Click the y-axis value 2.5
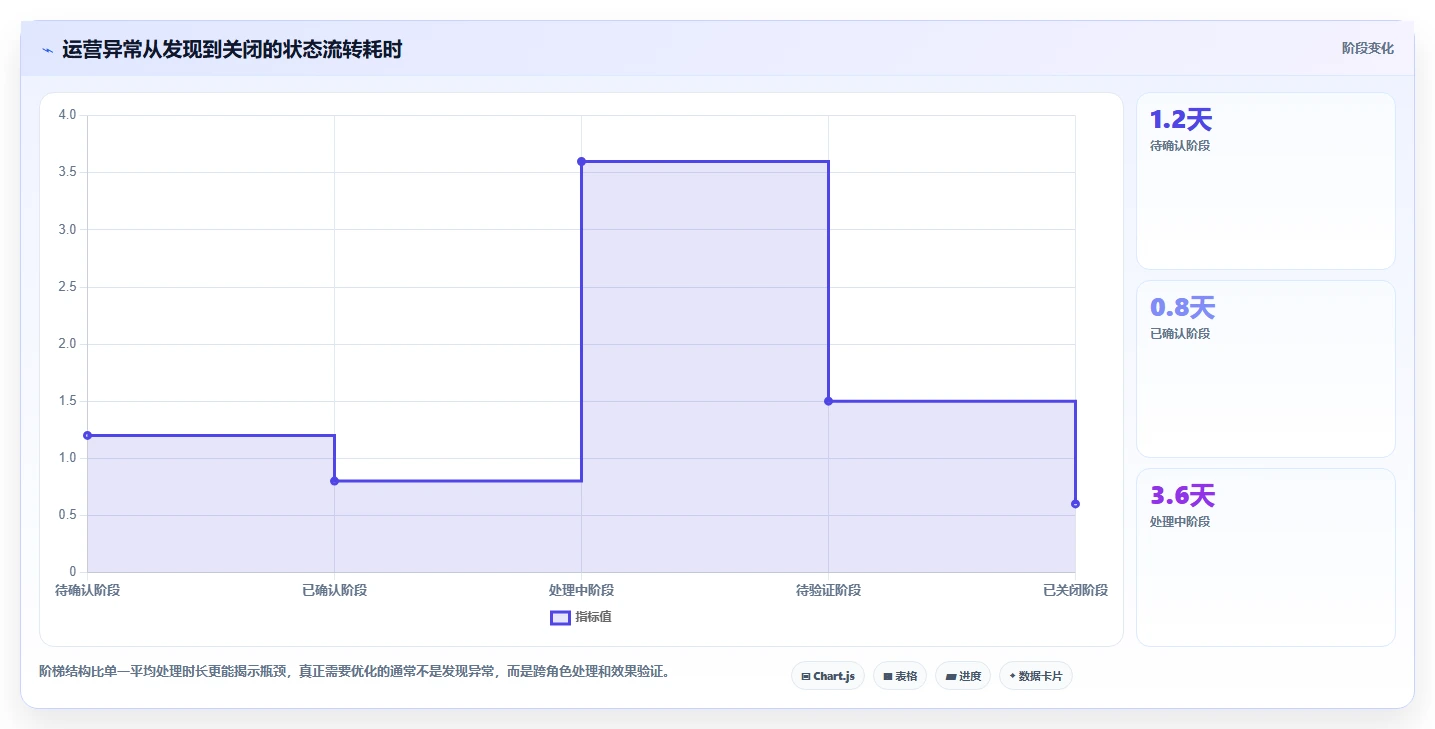 click(x=68, y=287)
